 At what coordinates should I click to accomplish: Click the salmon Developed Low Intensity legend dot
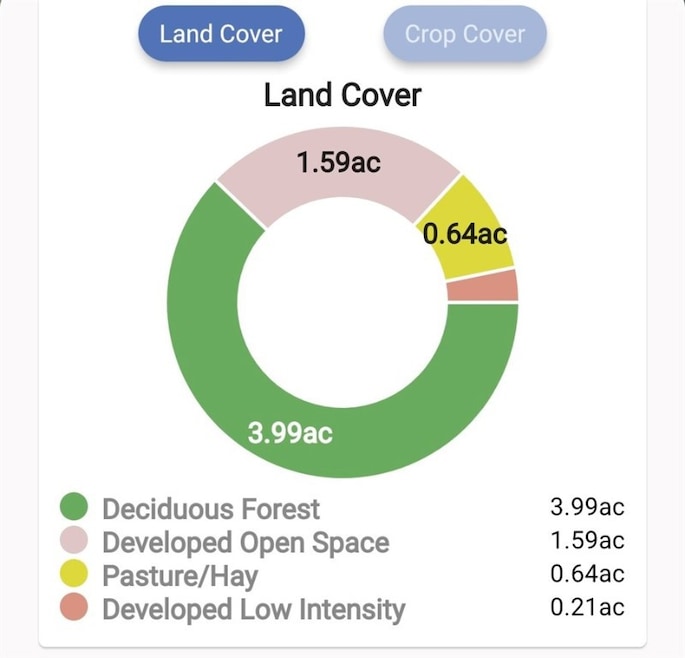[x=74, y=608]
